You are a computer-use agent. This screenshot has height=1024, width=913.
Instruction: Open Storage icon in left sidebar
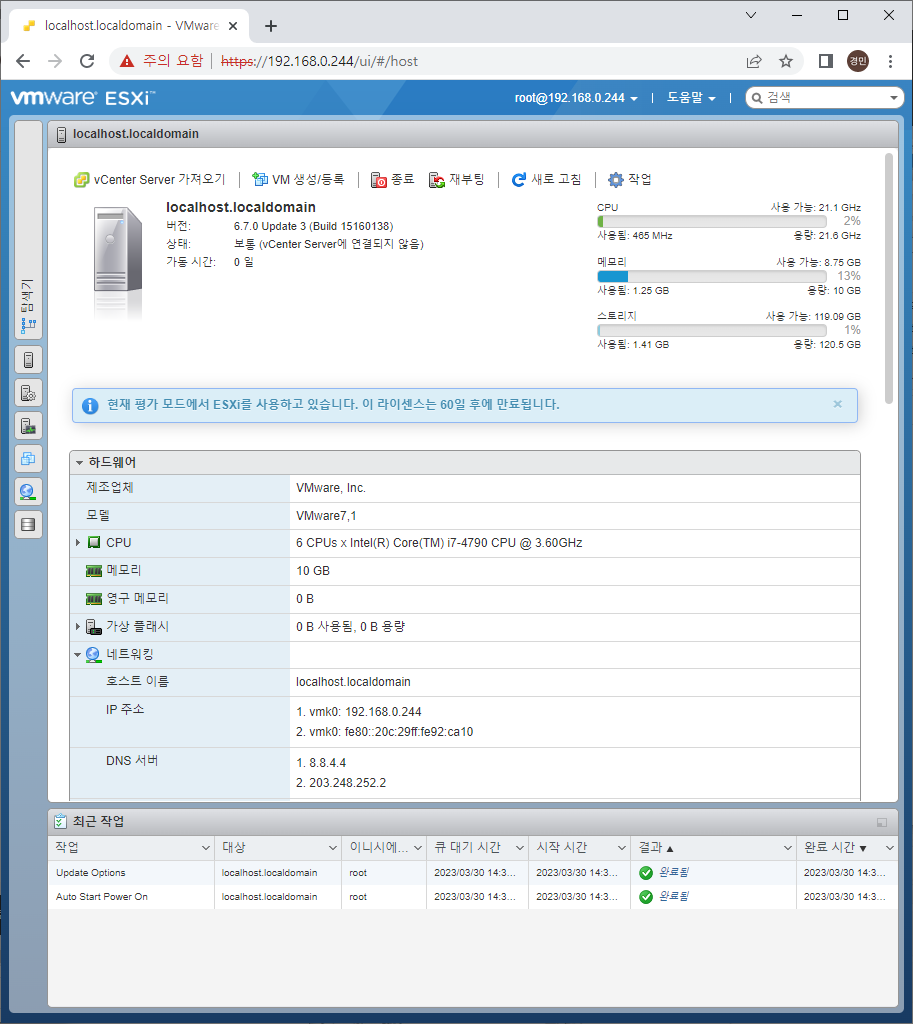pyautogui.click(x=28, y=524)
